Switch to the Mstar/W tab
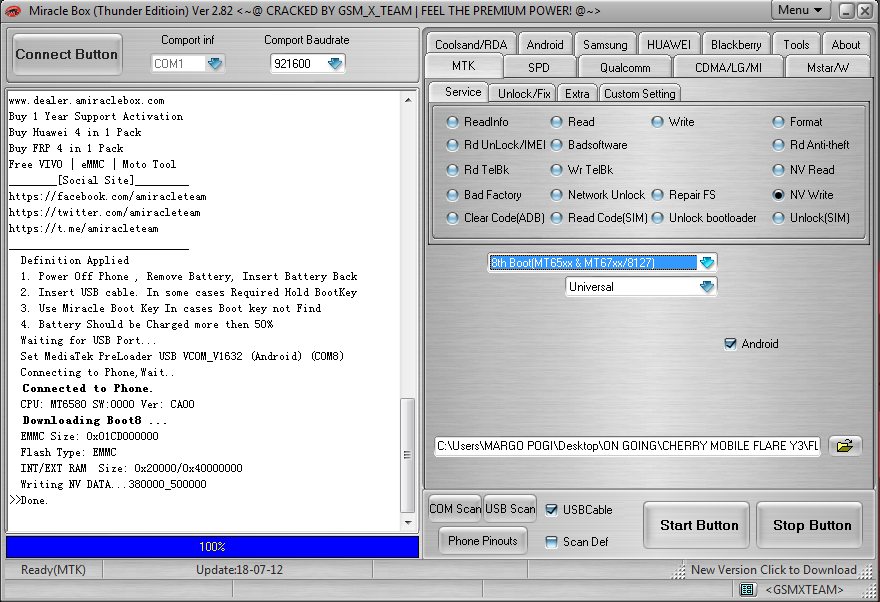 coord(828,67)
